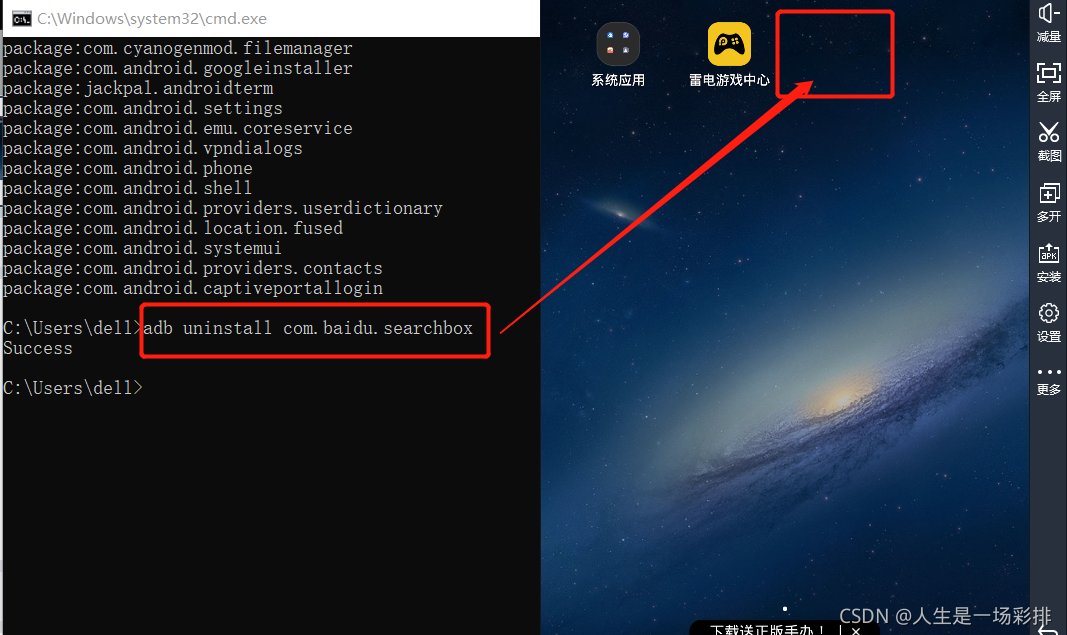Click the cmd.exe window title bar text
Viewport: 1067px width, 635px height.
pos(152,18)
